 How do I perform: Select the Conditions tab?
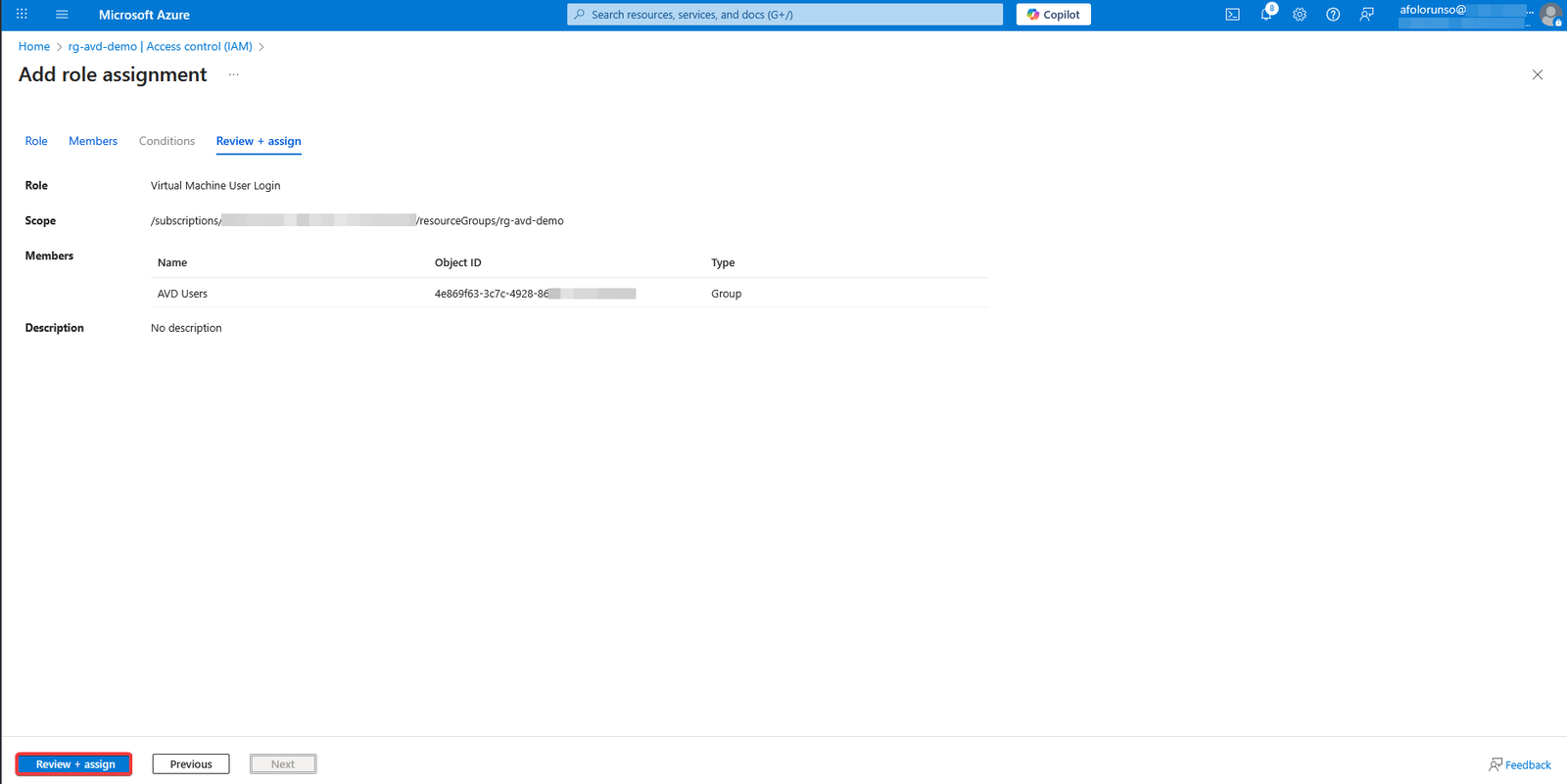(x=166, y=141)
